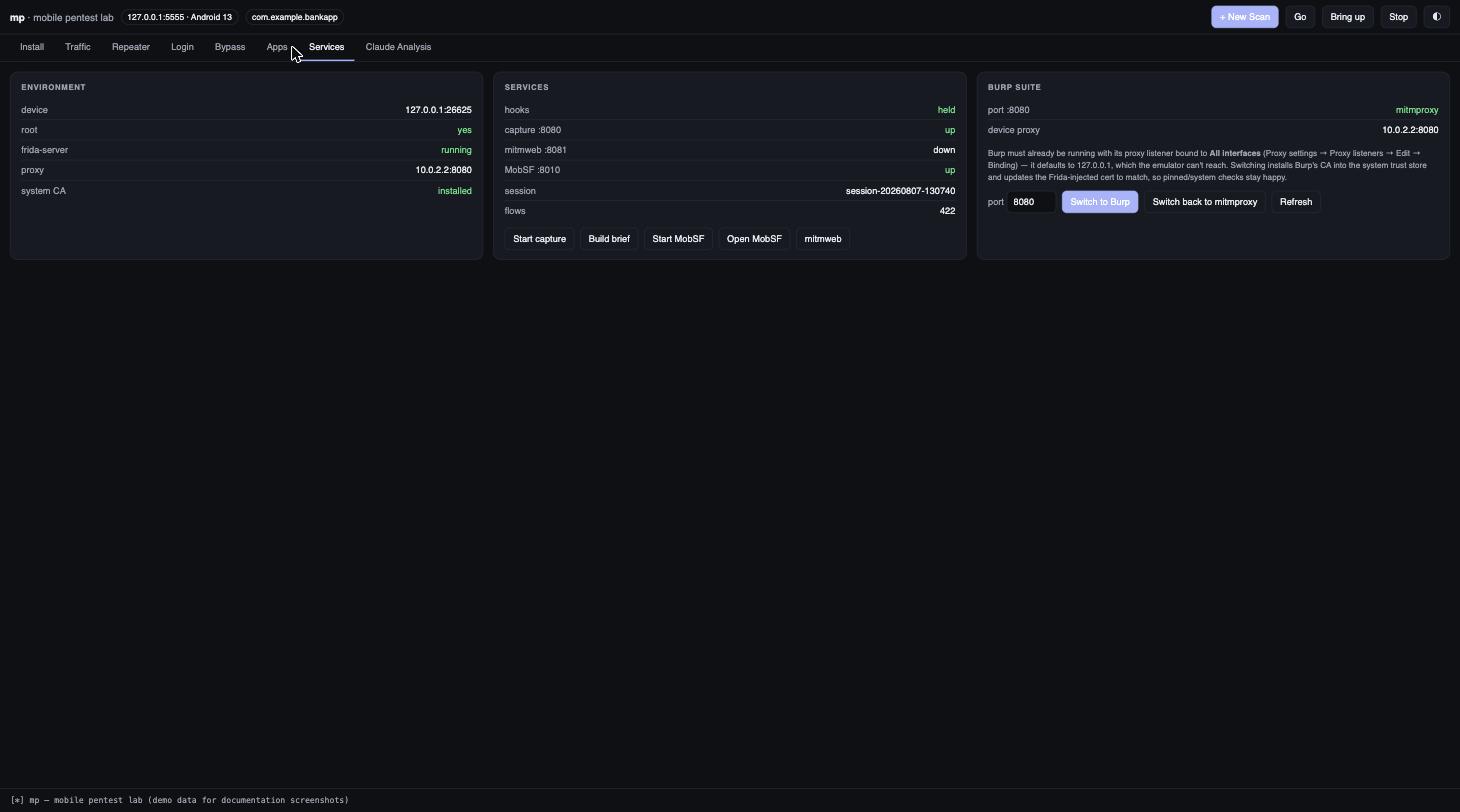The width and height of the screenshot is (1460, 812).
Task: Open the Claude Analysis tab
Action: tap(398, 47)
